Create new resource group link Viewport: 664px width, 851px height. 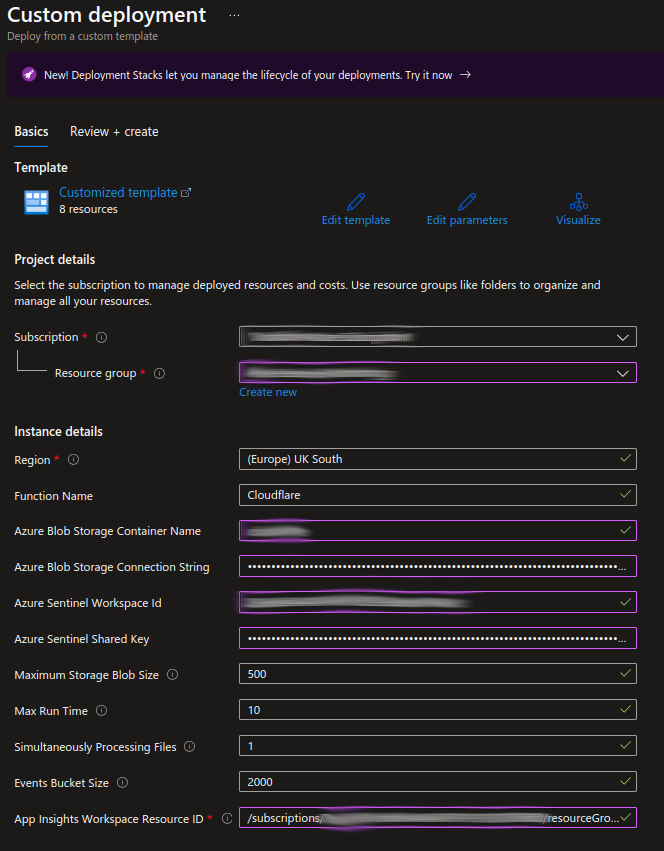coord(268,392)
